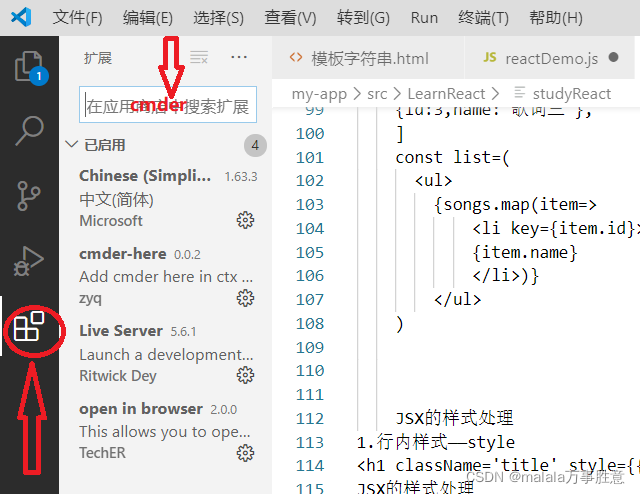The image size is (640, 494).
Task: Open the Explorer files icon
Action: click(x=29, y=67)
